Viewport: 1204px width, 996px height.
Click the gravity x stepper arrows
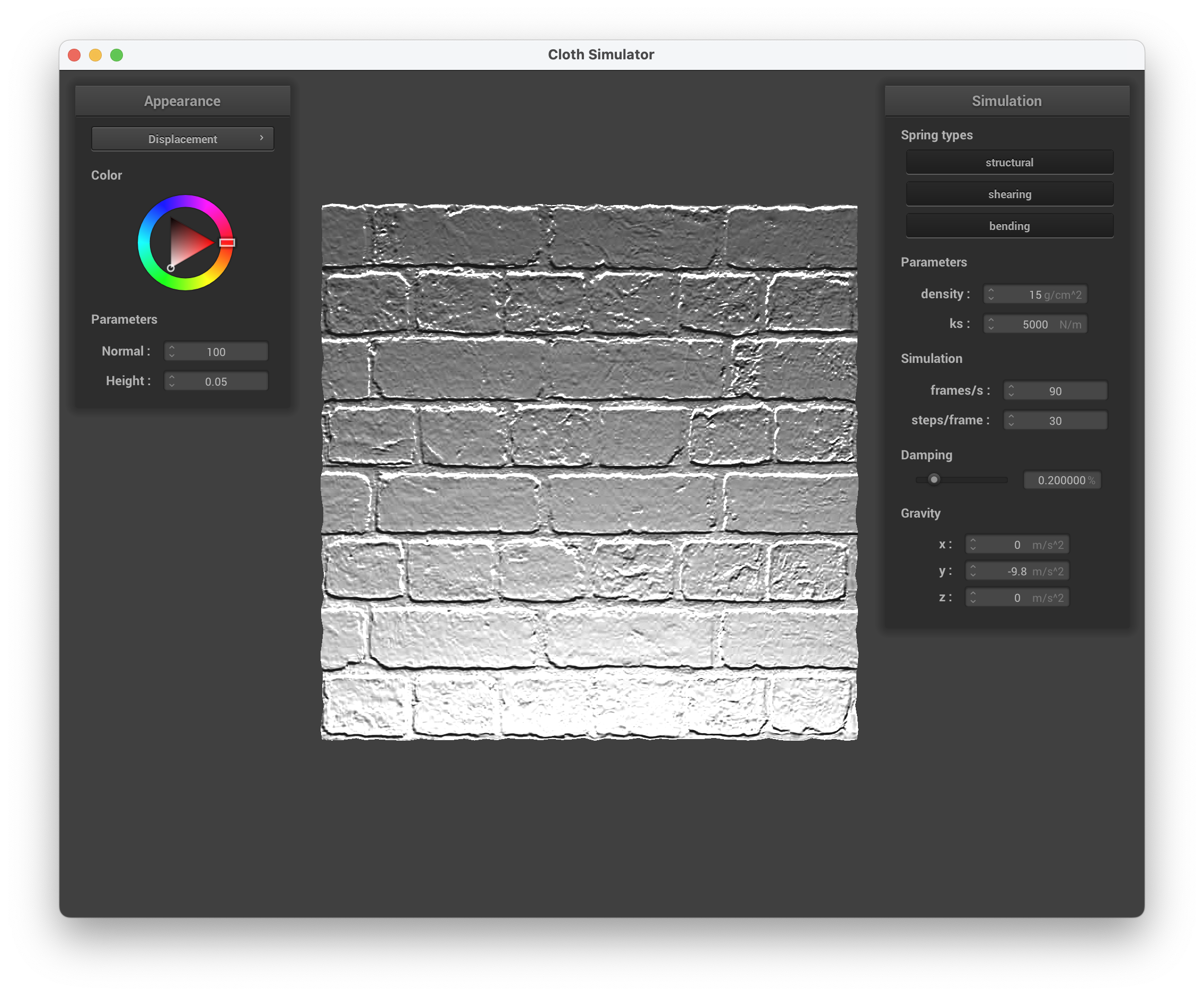pyautogui.click(x=973, y=545)
